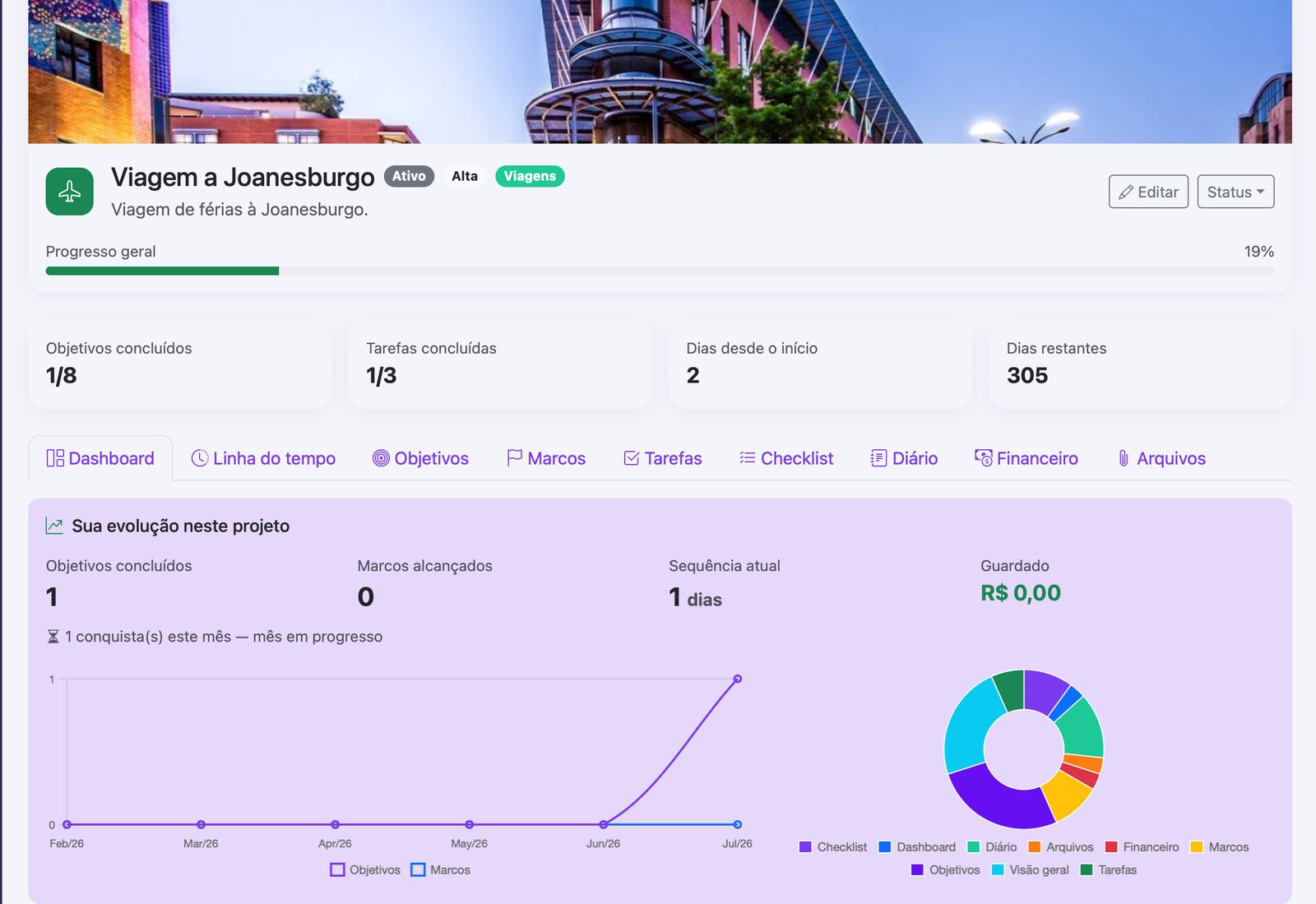Open the Checklist tab
The width and height of the screenshot is (1316, 904).
[x=786, y=458]
